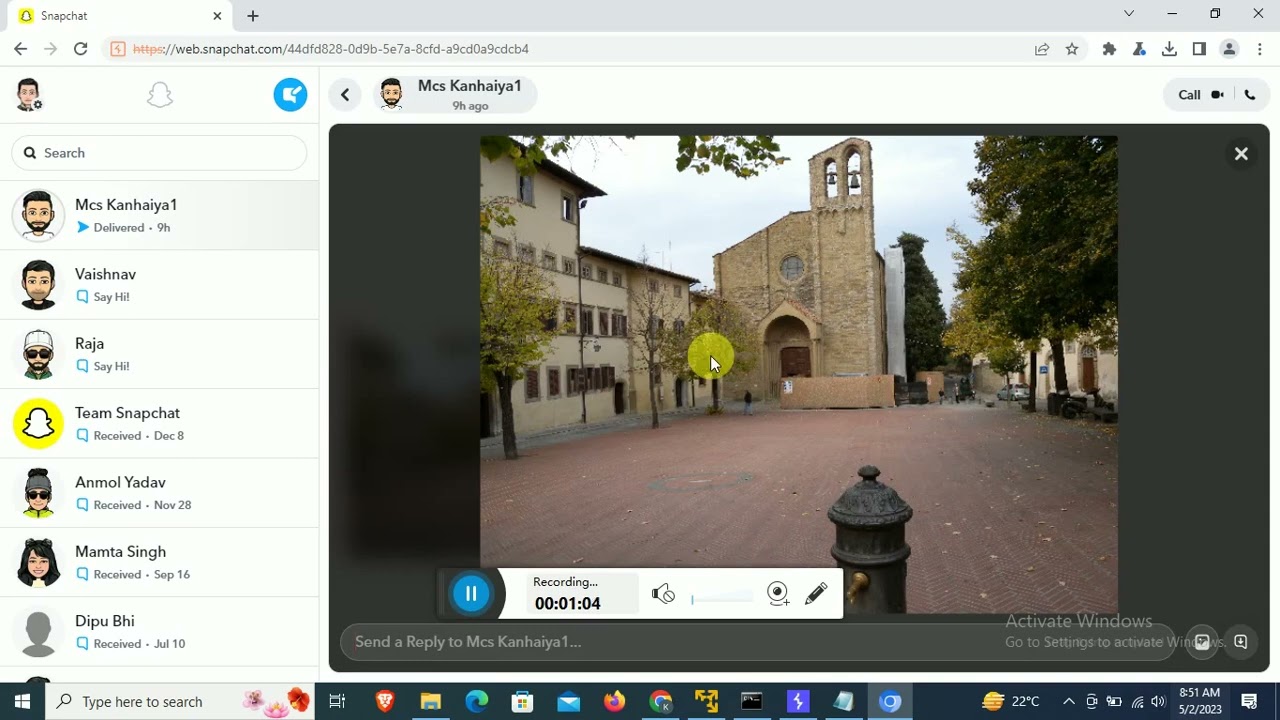Open browser downloads icon
The height and width of the screenshot is (720, 1280).
(x=1169, y=49)
